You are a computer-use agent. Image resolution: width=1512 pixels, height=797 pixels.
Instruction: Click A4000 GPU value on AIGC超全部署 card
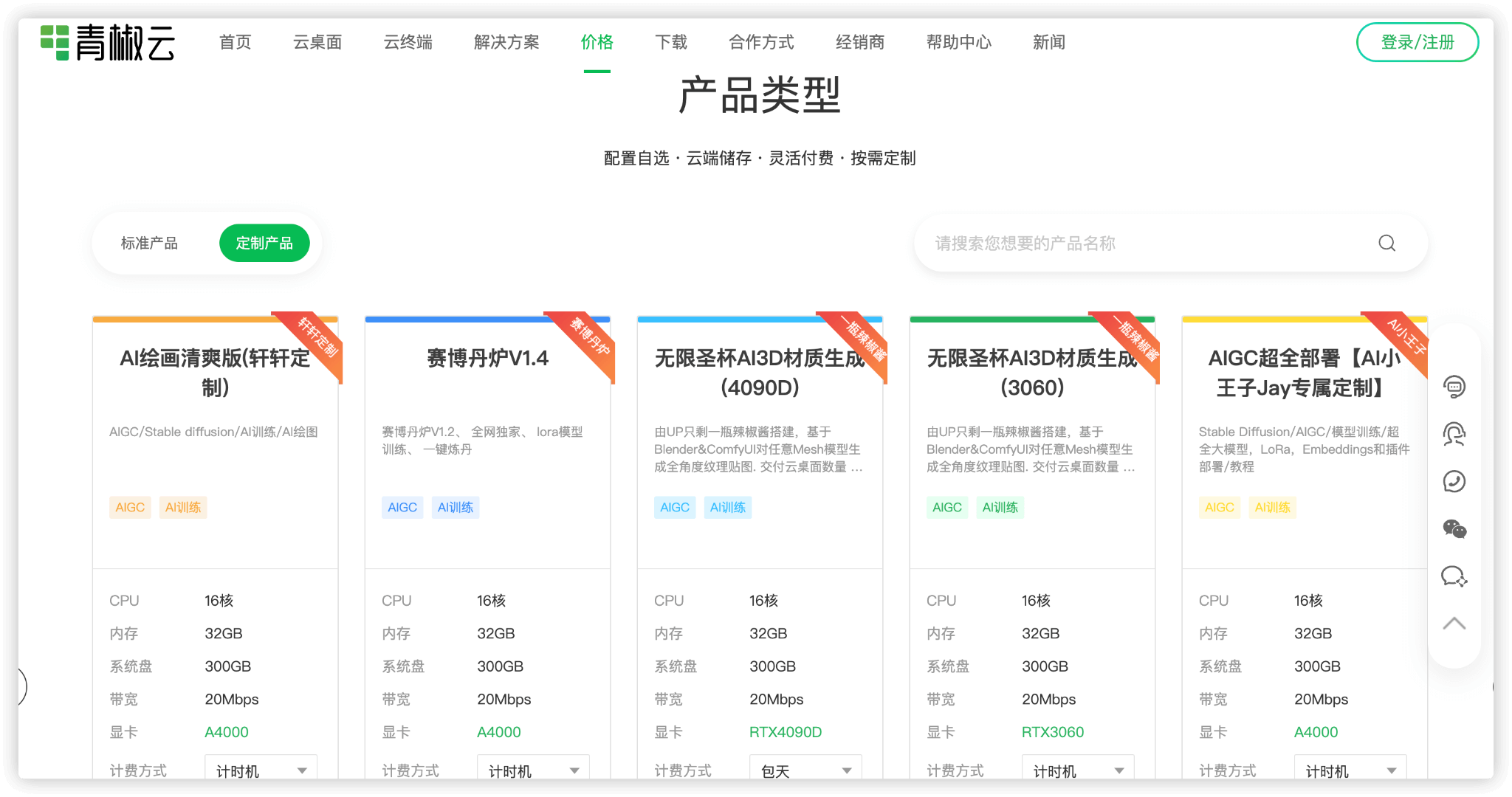[1316, 732]
